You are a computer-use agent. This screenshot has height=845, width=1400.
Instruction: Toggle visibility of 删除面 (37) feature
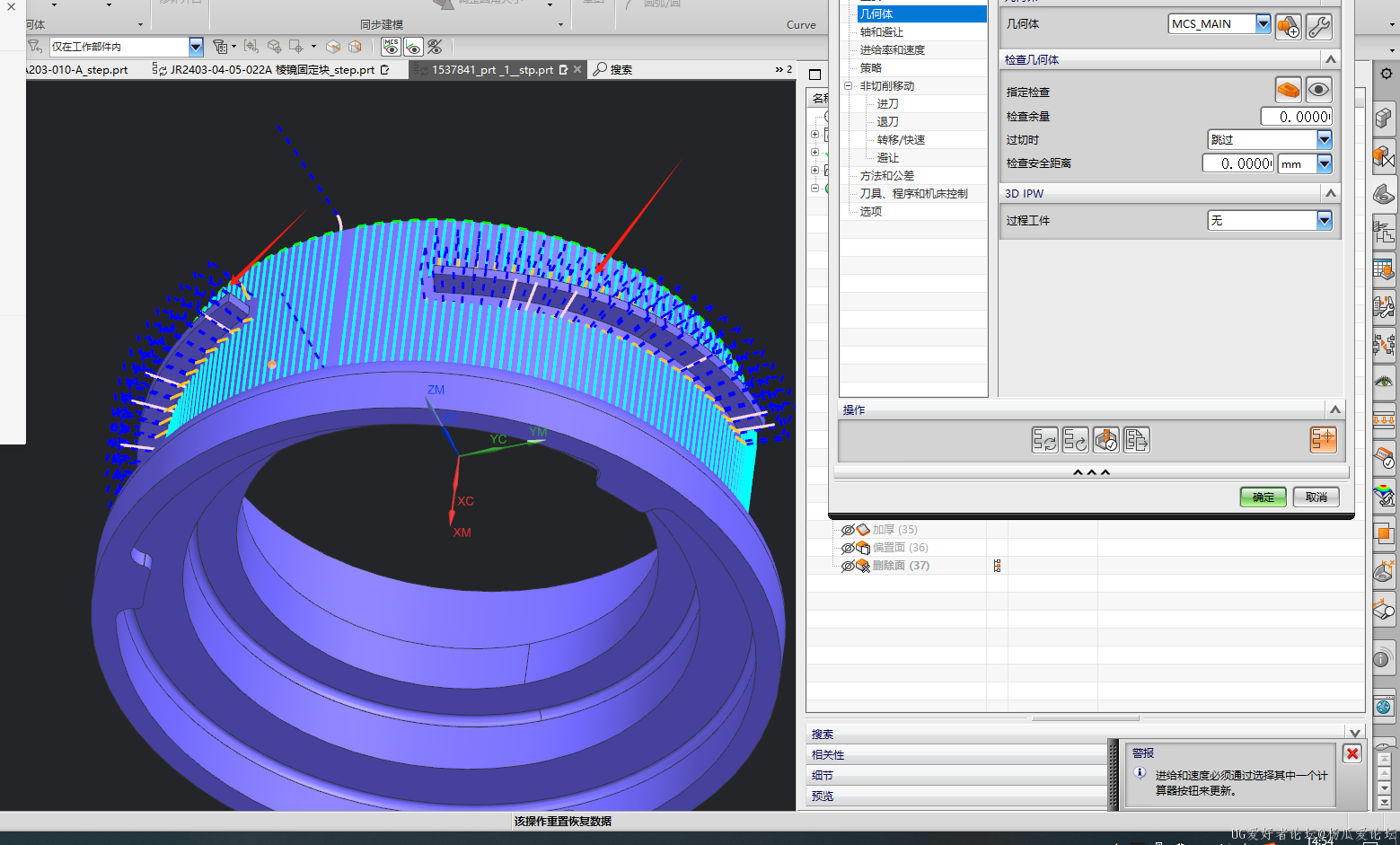tap(847, 566)
